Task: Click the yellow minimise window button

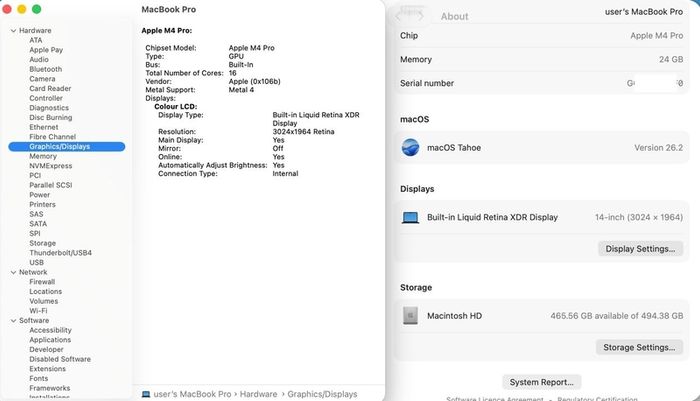Action: (21, 9)
